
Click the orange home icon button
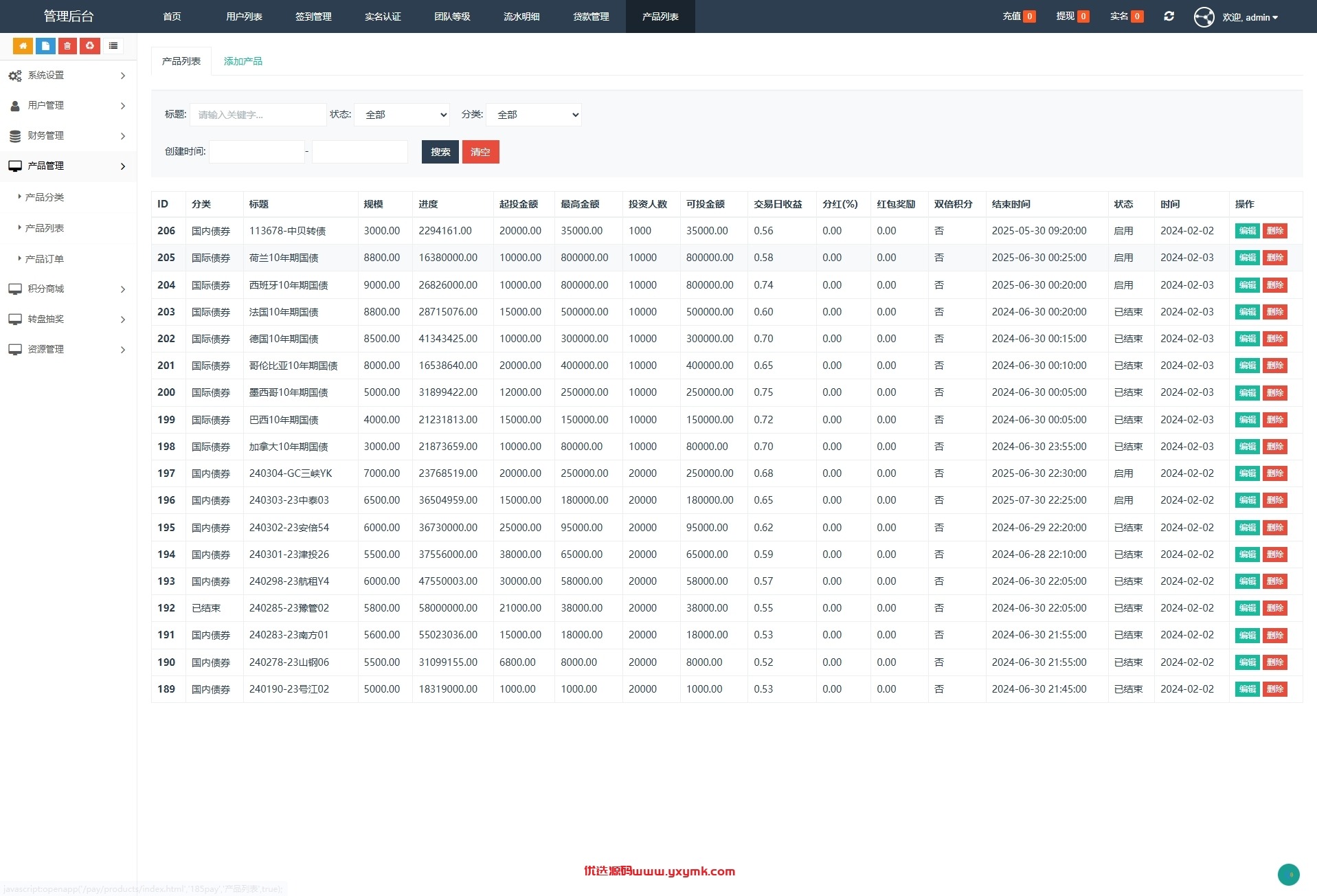tap(23, 46)
